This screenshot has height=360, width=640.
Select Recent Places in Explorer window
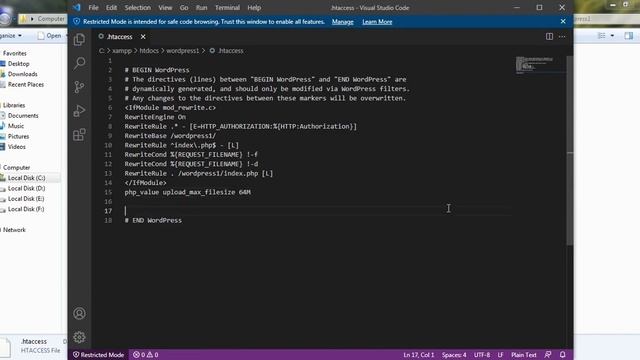[26, 84]
